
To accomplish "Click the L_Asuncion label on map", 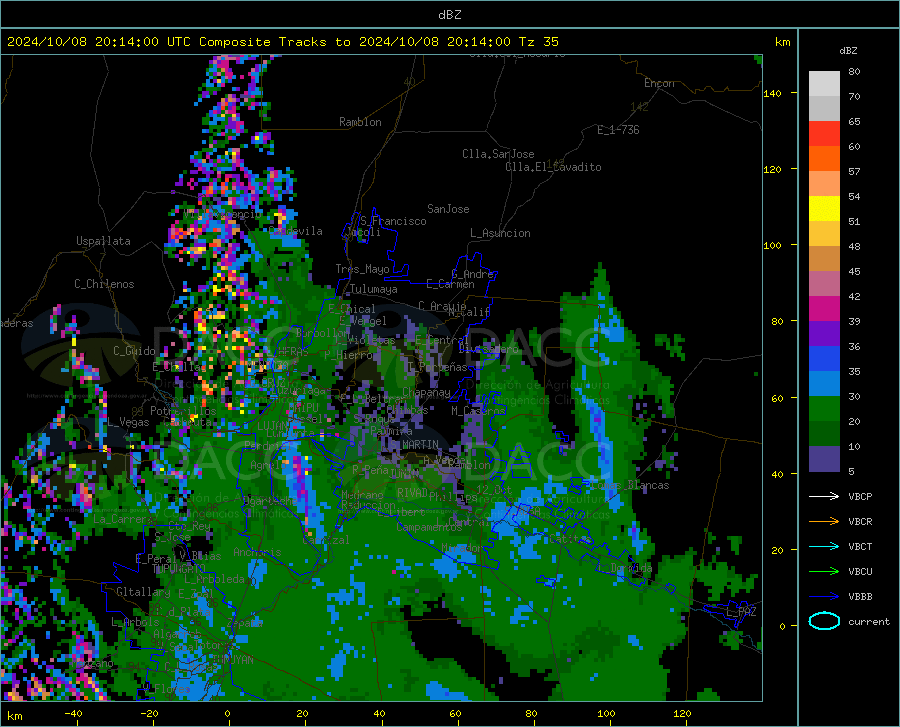I will [500, 233].
